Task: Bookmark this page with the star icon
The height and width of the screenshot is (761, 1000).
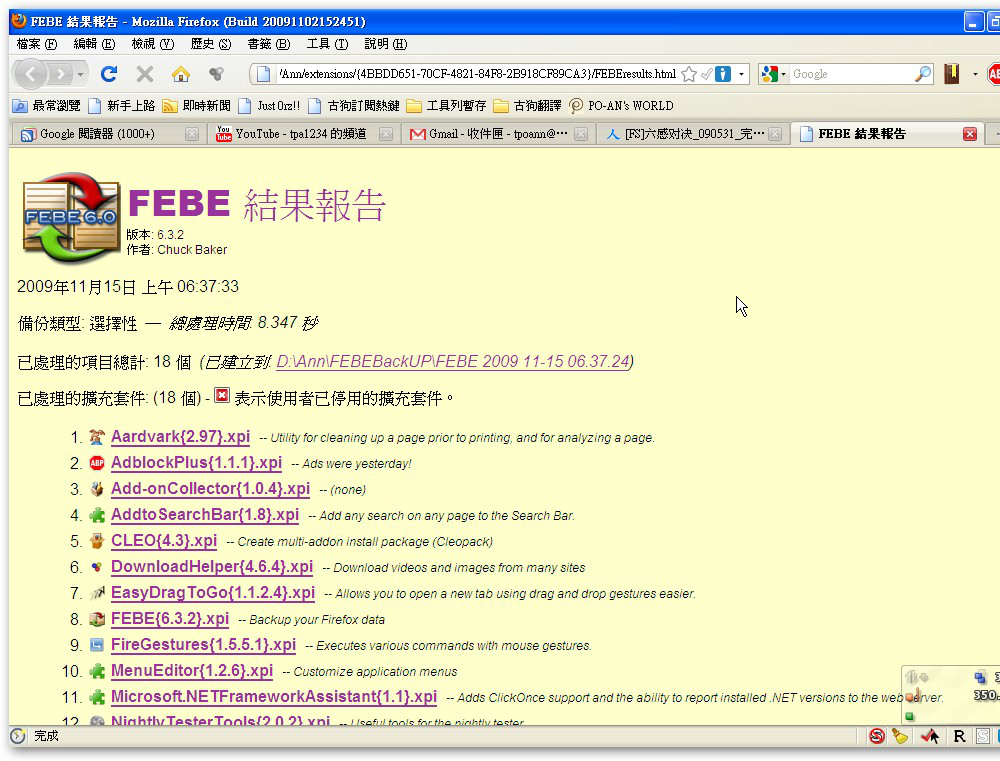Action: tap(689, 74)
